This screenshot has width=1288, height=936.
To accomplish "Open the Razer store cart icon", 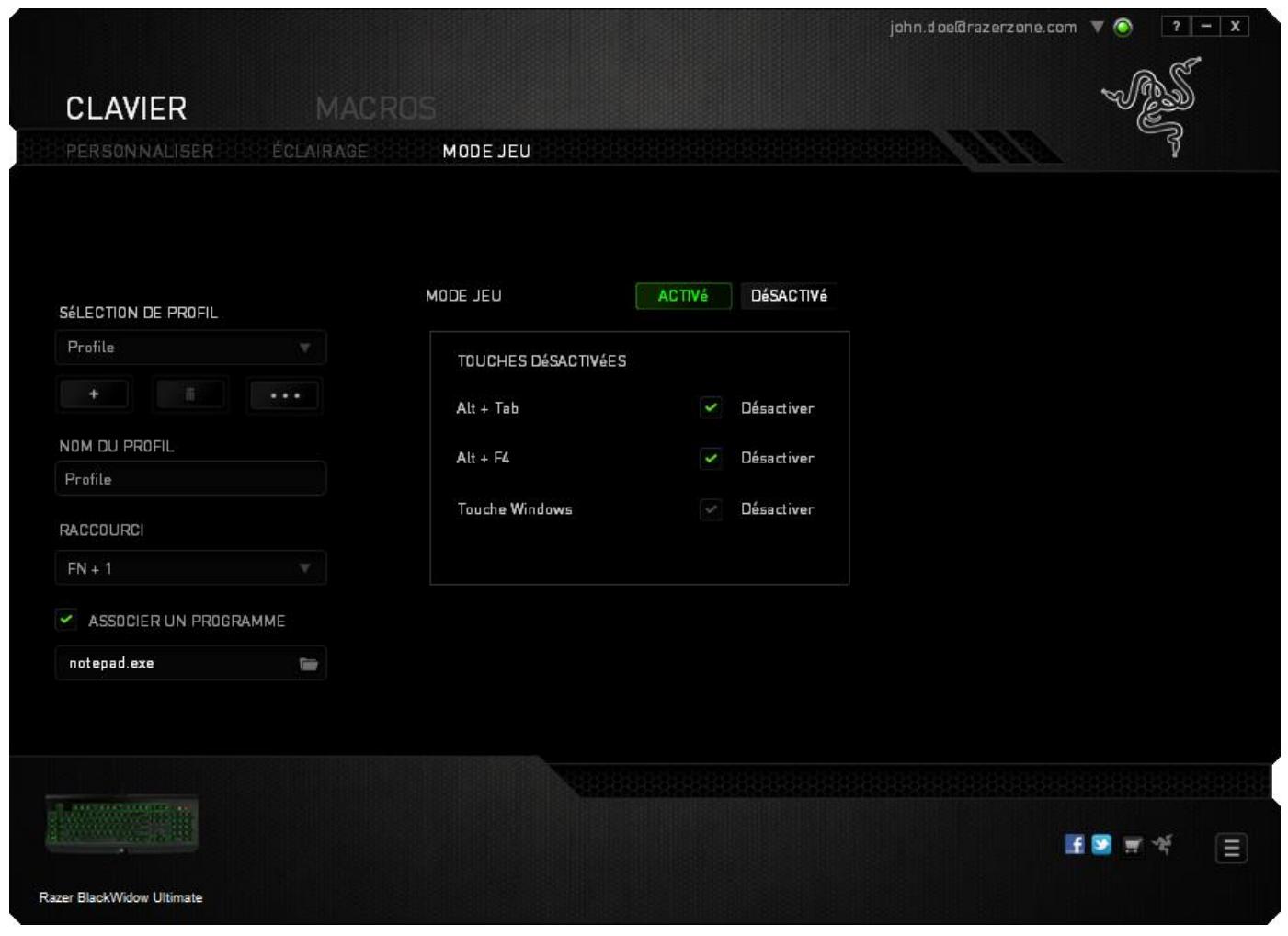I will (1133, 845).
